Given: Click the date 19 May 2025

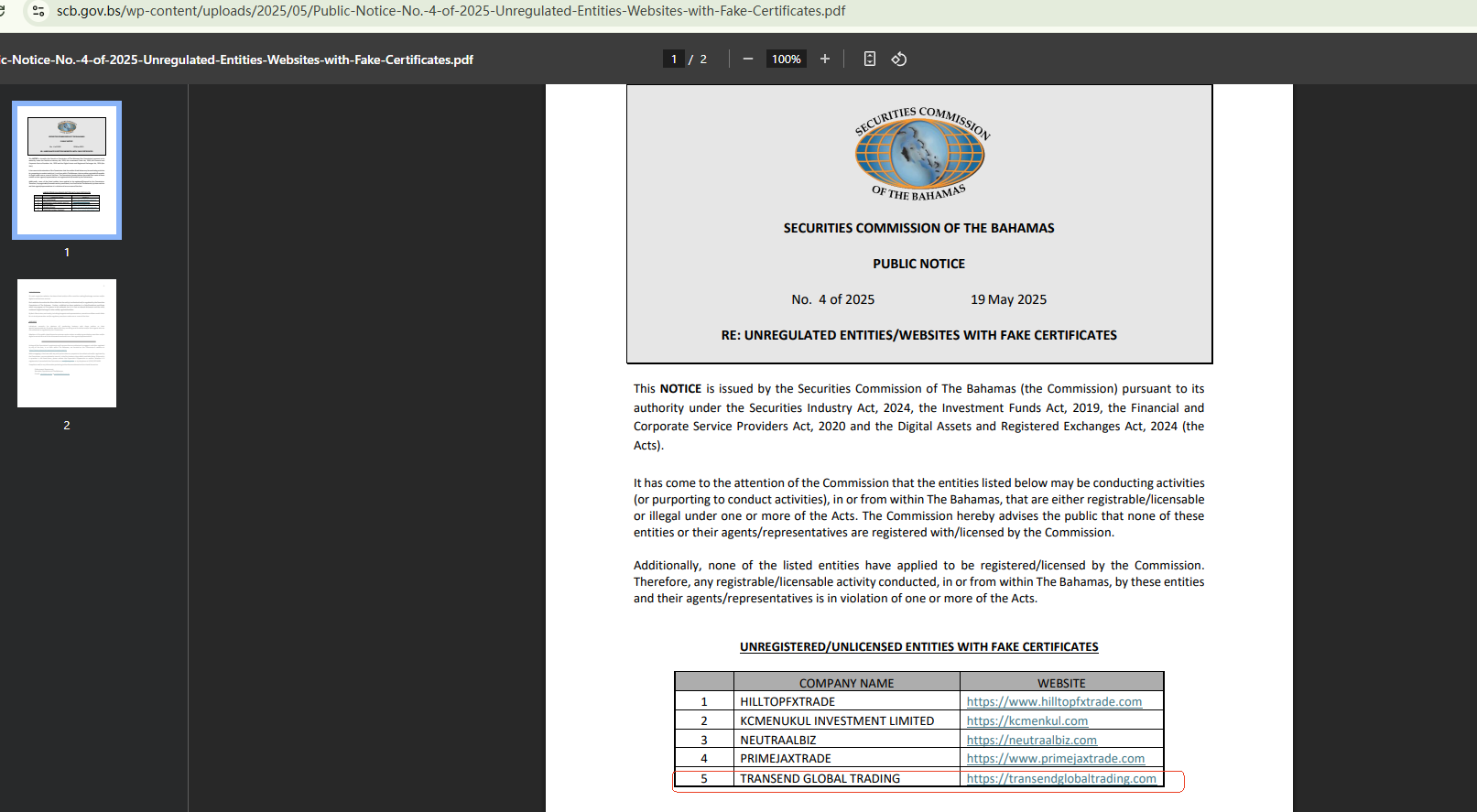Looking at the screenshot, I should coord(1008,299).
